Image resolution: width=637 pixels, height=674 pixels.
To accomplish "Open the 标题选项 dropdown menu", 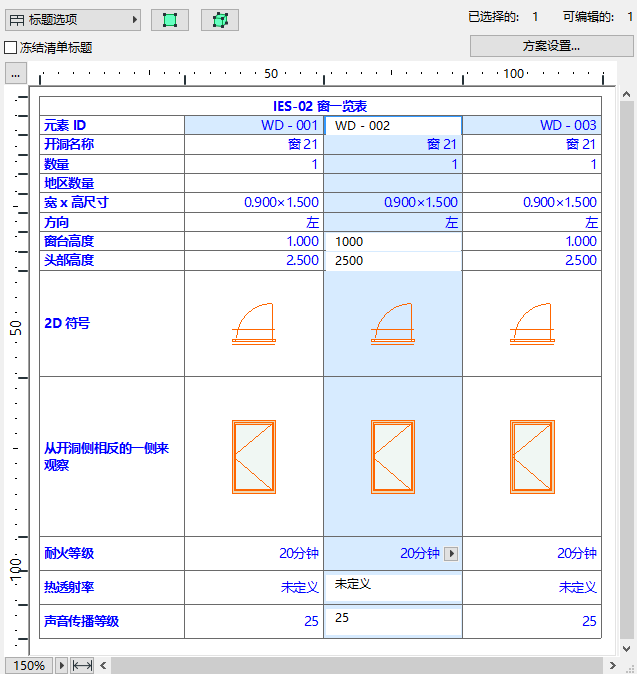I will 73,20.
